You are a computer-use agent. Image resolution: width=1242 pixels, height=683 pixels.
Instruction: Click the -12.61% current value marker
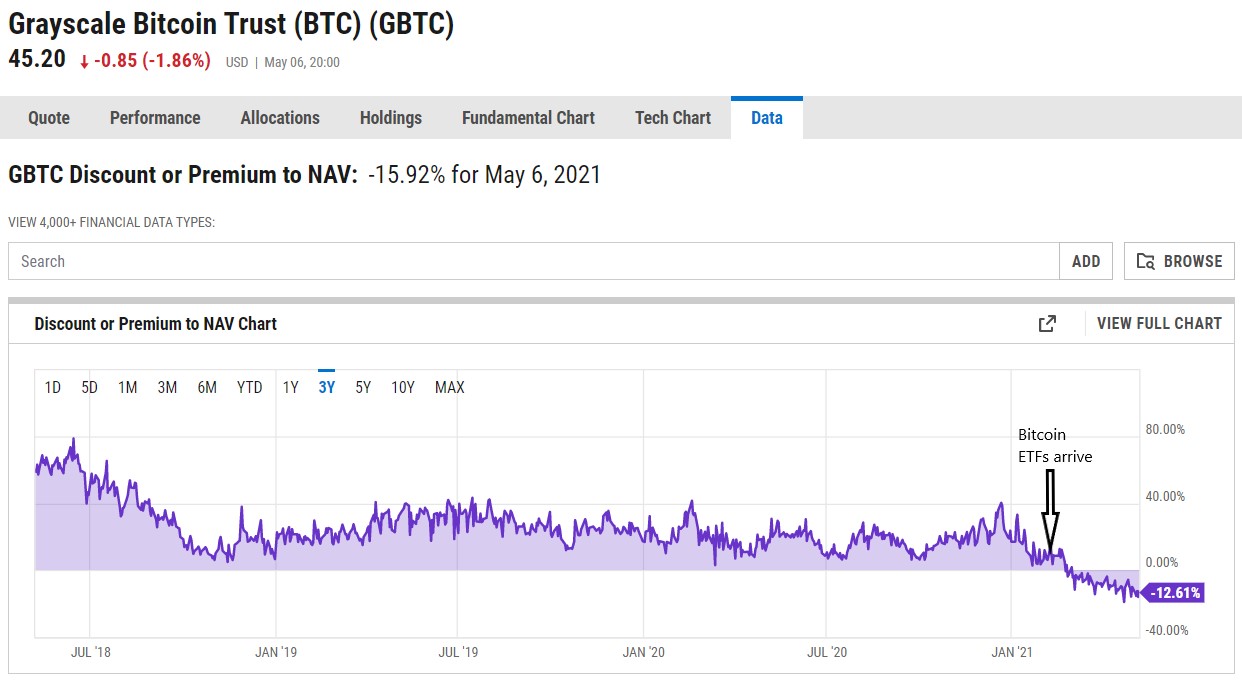tap(1173, 593)
